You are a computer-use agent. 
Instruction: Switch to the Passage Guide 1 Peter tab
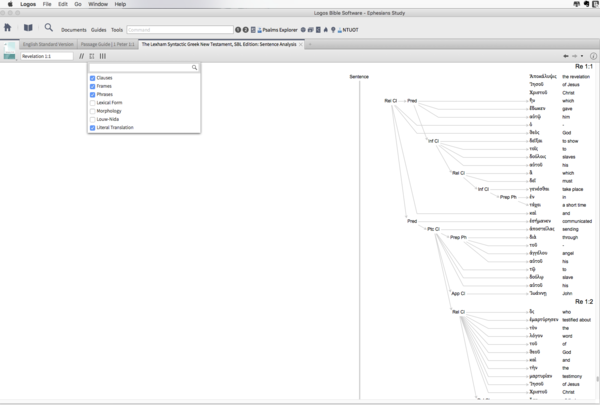106,45
